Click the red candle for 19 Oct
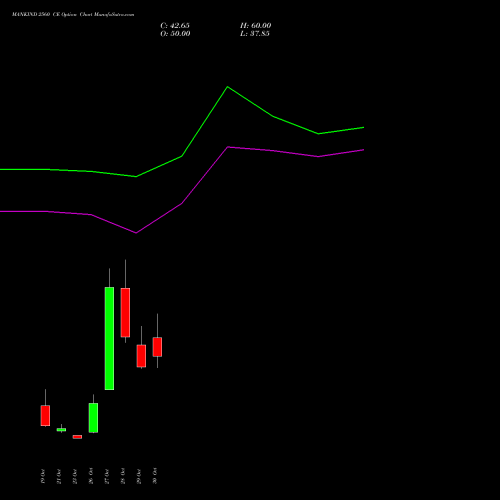500x500 pixels. (45, 415)
